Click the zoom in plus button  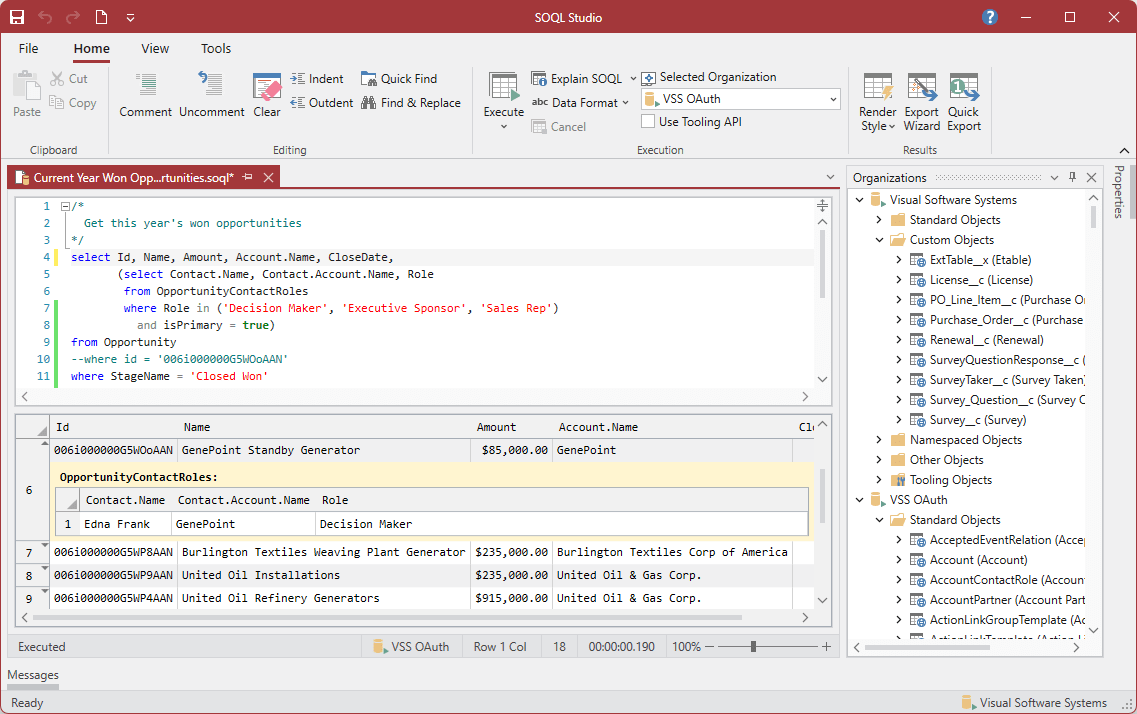point(826,647)
